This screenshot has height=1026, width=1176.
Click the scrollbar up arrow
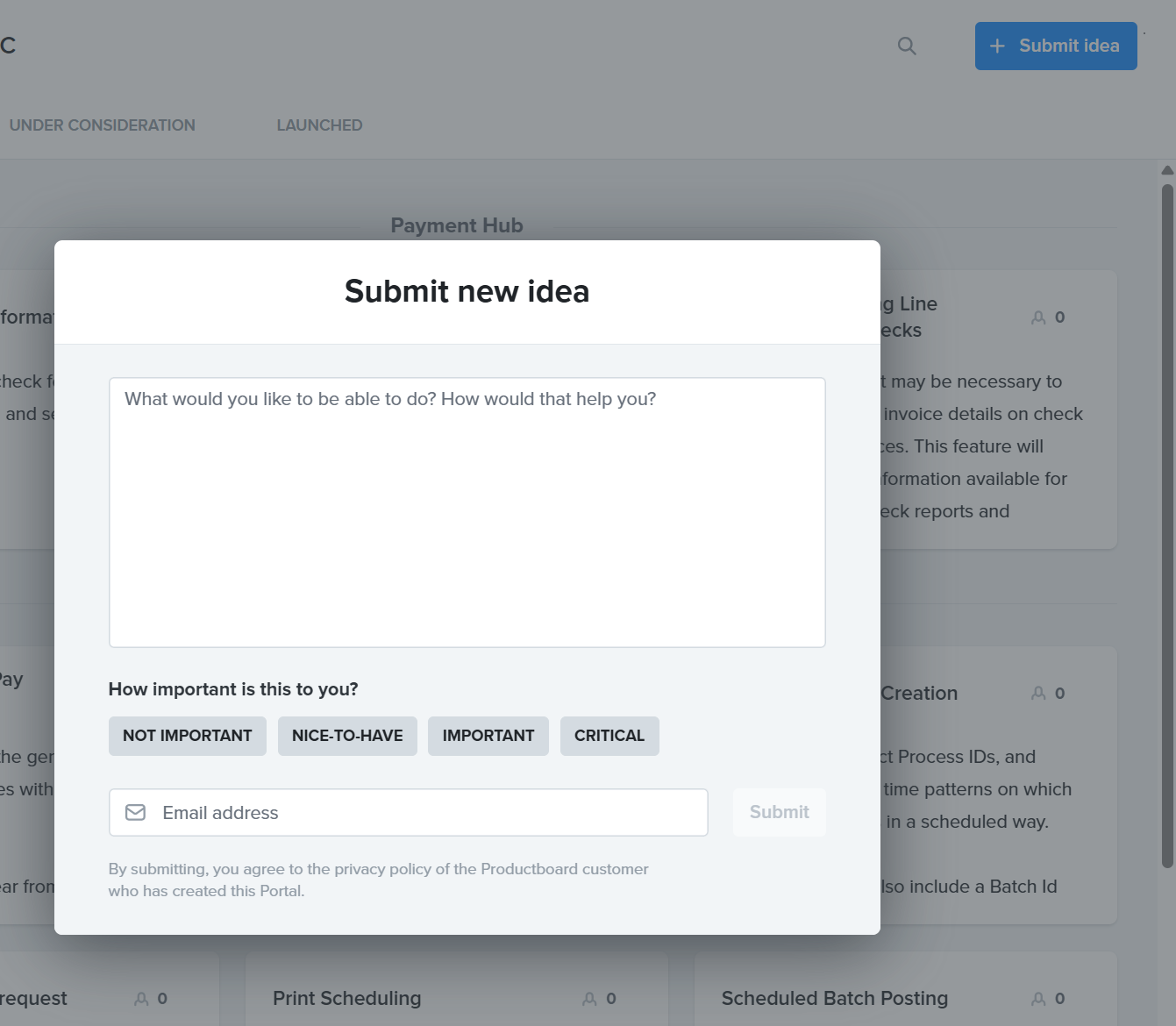tap(1167, 170)
